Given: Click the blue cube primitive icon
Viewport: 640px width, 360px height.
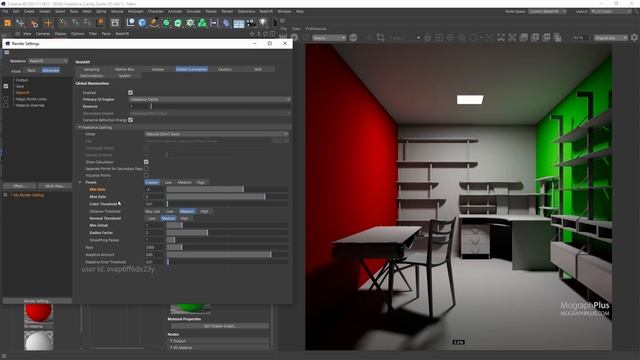Looking at the screenshot, I should tap(142, 23).
